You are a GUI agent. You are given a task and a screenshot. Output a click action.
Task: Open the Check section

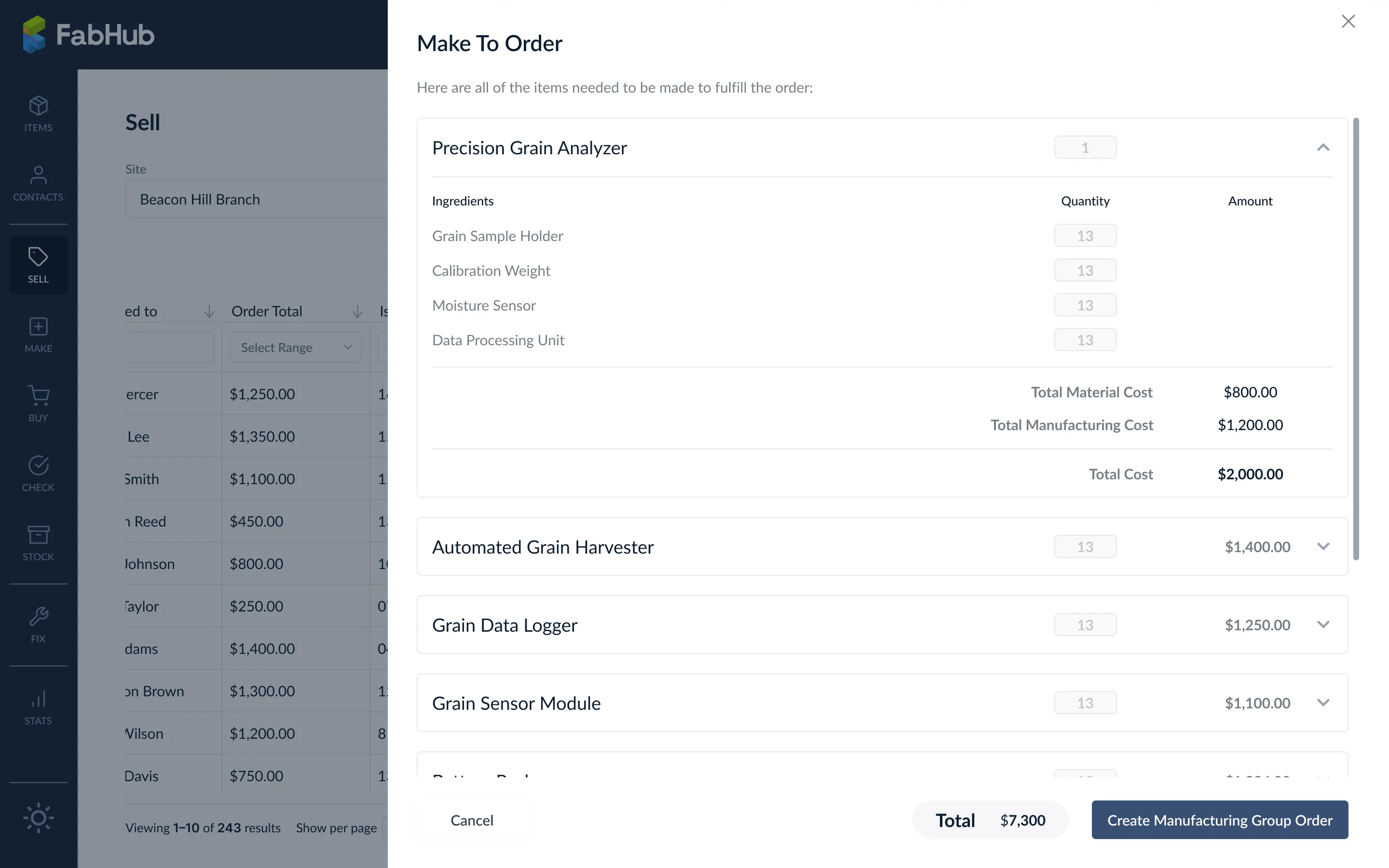coord(38,474)
